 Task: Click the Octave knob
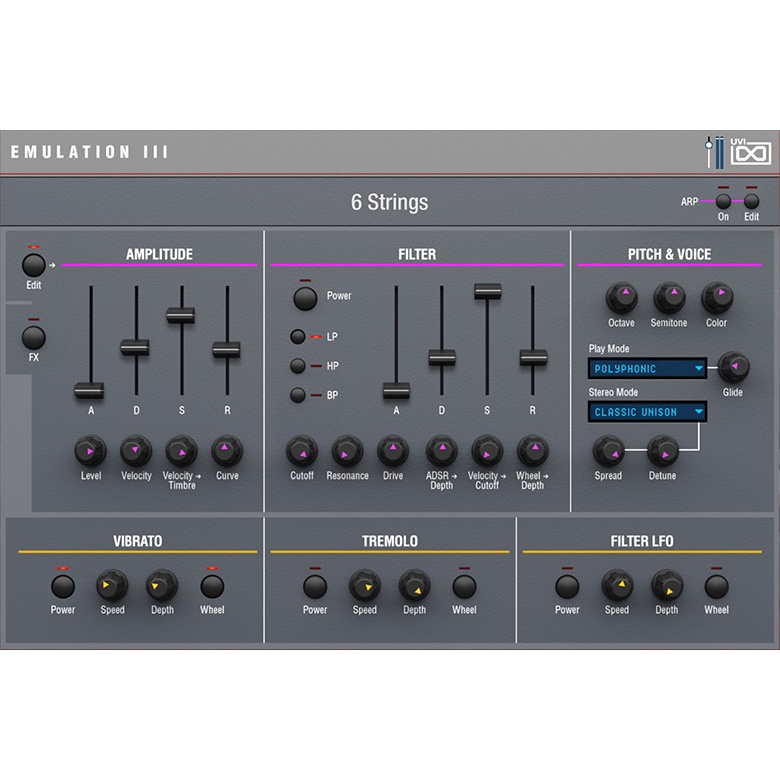click(x=622, y=297)
